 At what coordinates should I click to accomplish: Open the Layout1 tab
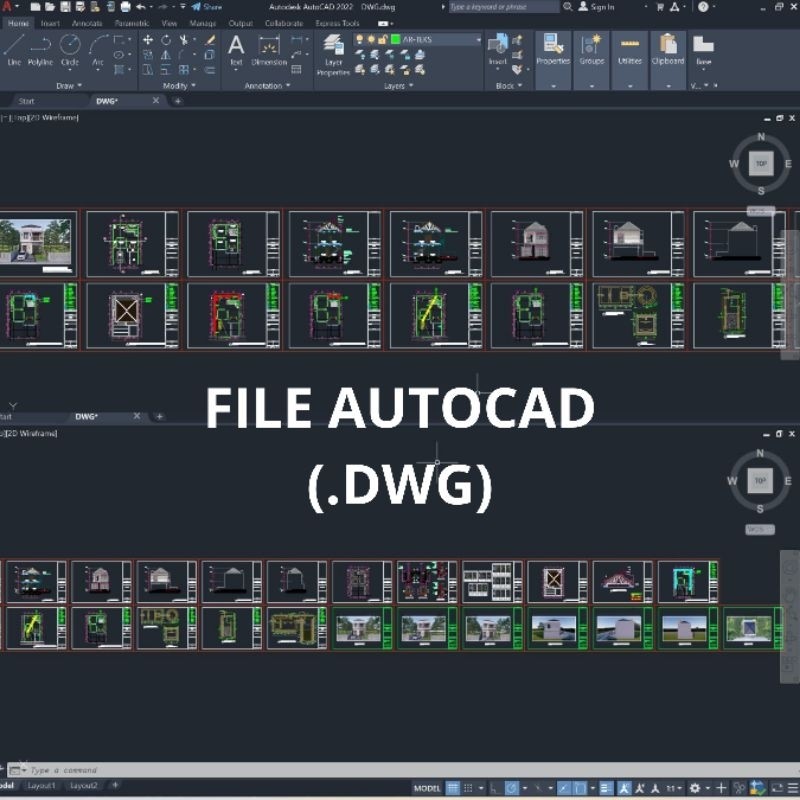click(x=41, y=786)
